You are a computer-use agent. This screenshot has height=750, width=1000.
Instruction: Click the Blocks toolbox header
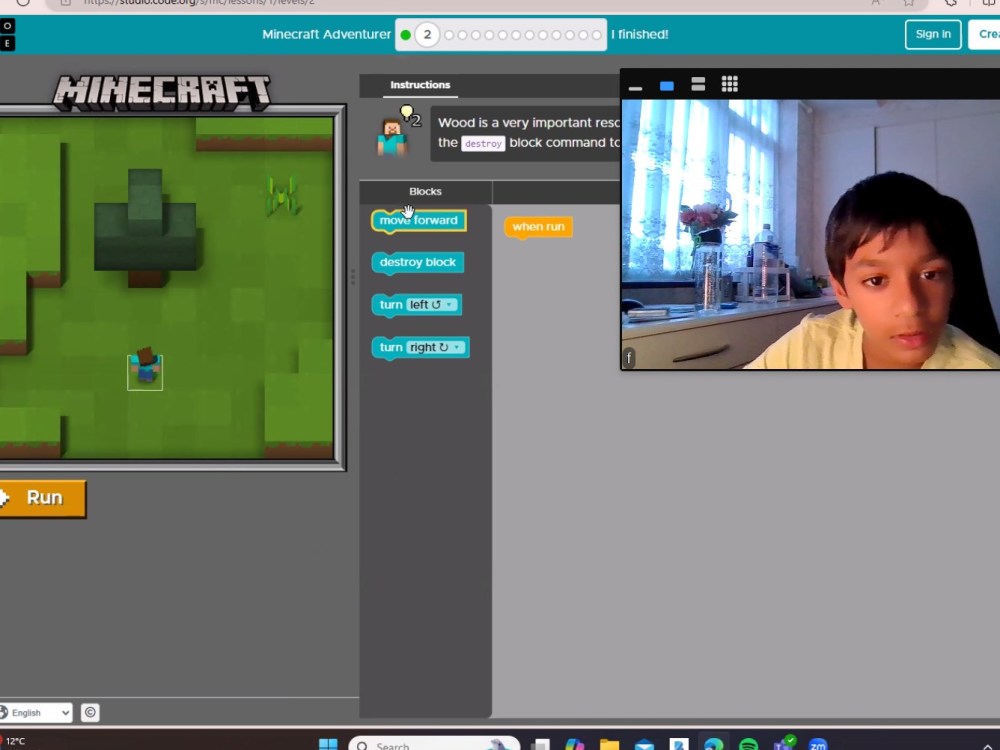(x=425, y=191)
